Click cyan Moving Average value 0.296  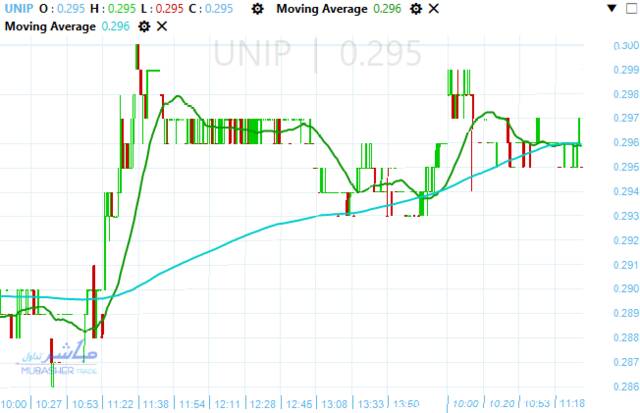tap(116, 27)
